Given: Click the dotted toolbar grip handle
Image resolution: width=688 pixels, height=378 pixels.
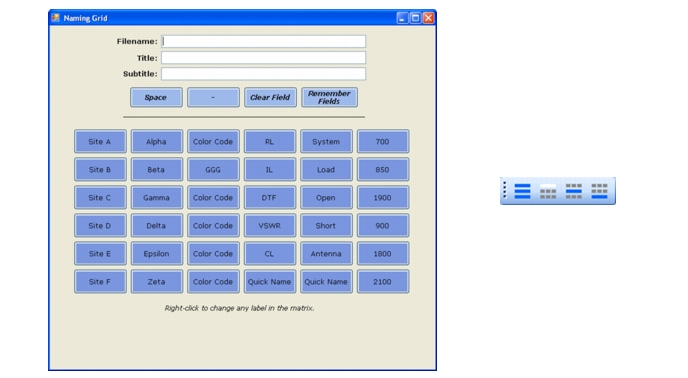Looking at the screenshot, I should point(505,191).
